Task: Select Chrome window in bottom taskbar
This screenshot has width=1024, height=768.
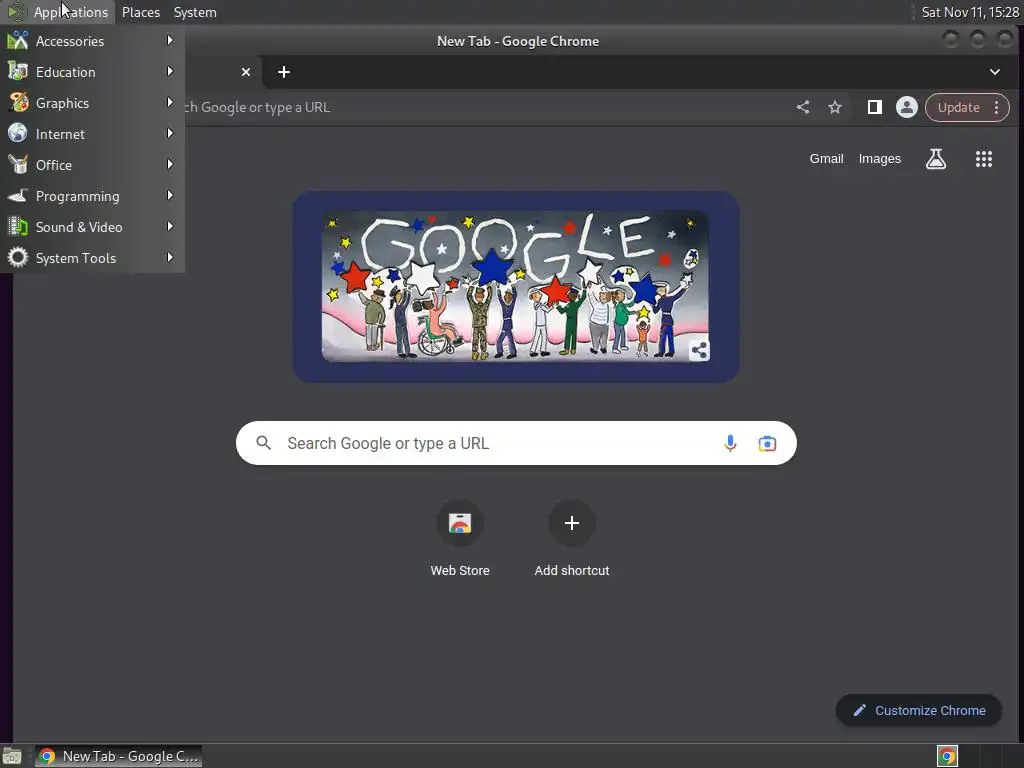Action: (118, 756)
